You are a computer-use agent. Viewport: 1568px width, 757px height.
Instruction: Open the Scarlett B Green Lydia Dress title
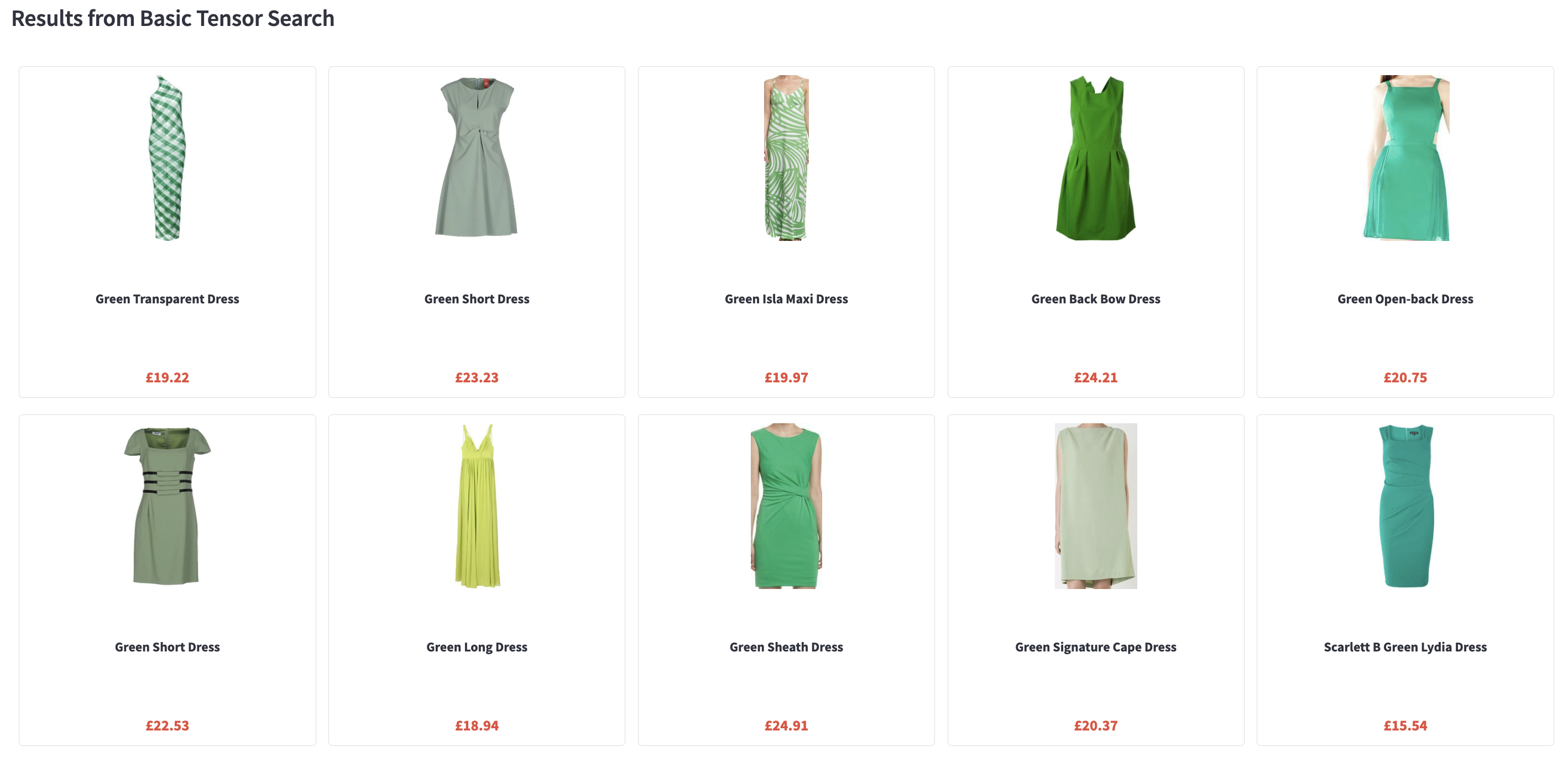tap(1405, 647)
